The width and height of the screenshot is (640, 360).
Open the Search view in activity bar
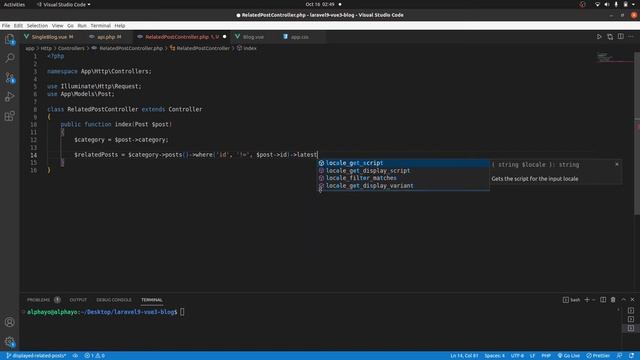(x=9, y=58)
